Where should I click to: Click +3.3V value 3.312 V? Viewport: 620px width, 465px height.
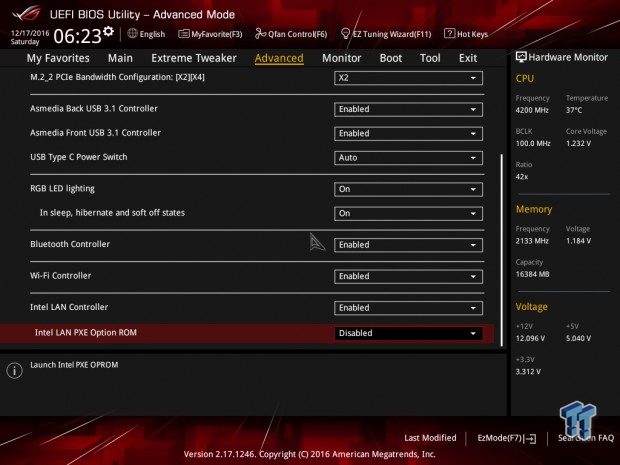pos(528,372)
